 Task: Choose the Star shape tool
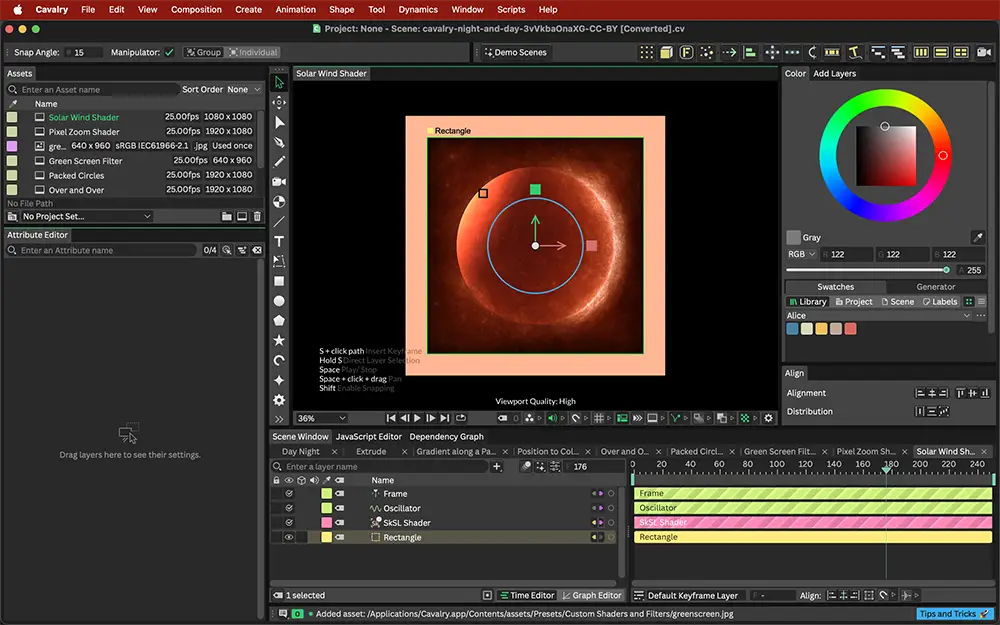279,341
